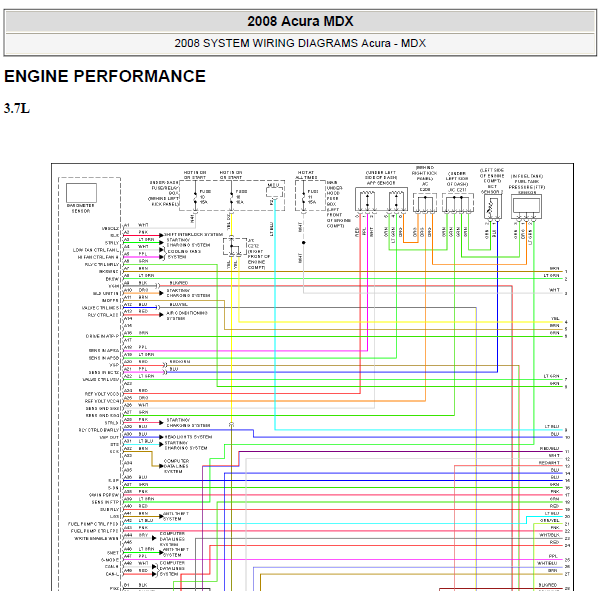Click the Barometer Sensor box symbol
Image resolution: width=613 pixels, height=591 pixels.
[81, 193]
